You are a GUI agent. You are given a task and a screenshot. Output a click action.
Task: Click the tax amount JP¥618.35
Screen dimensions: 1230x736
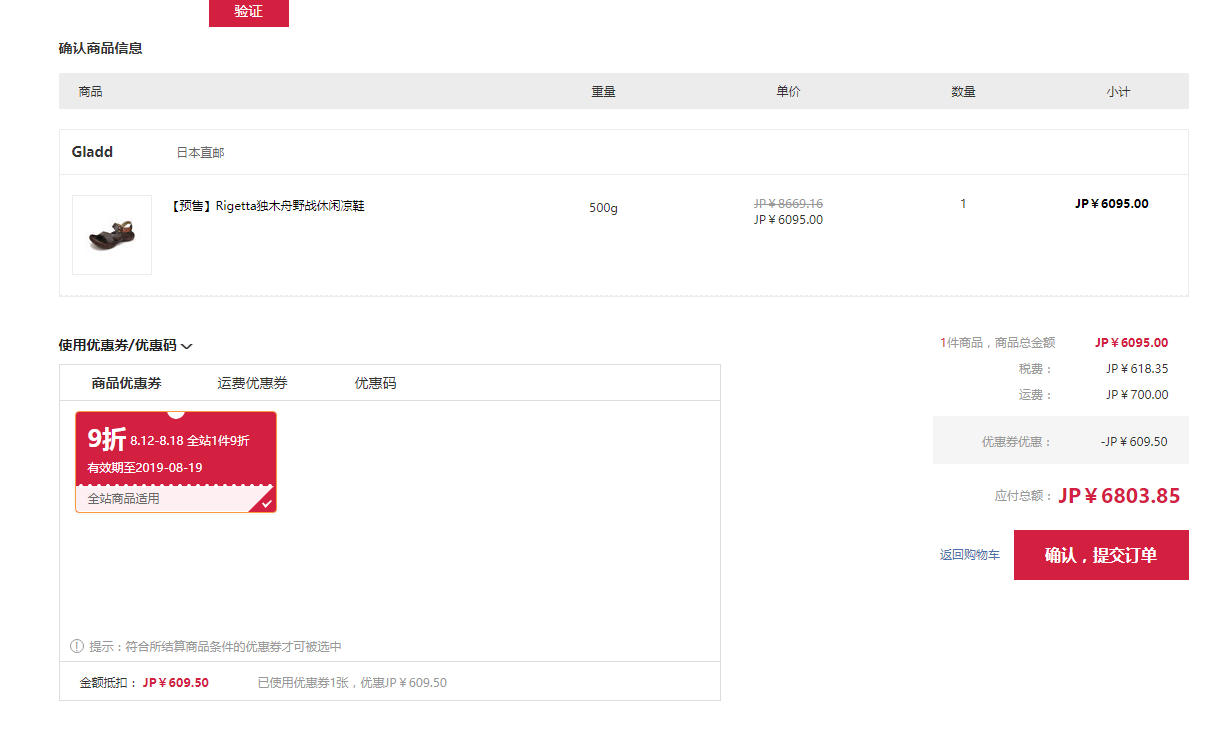pos(1137,369)
